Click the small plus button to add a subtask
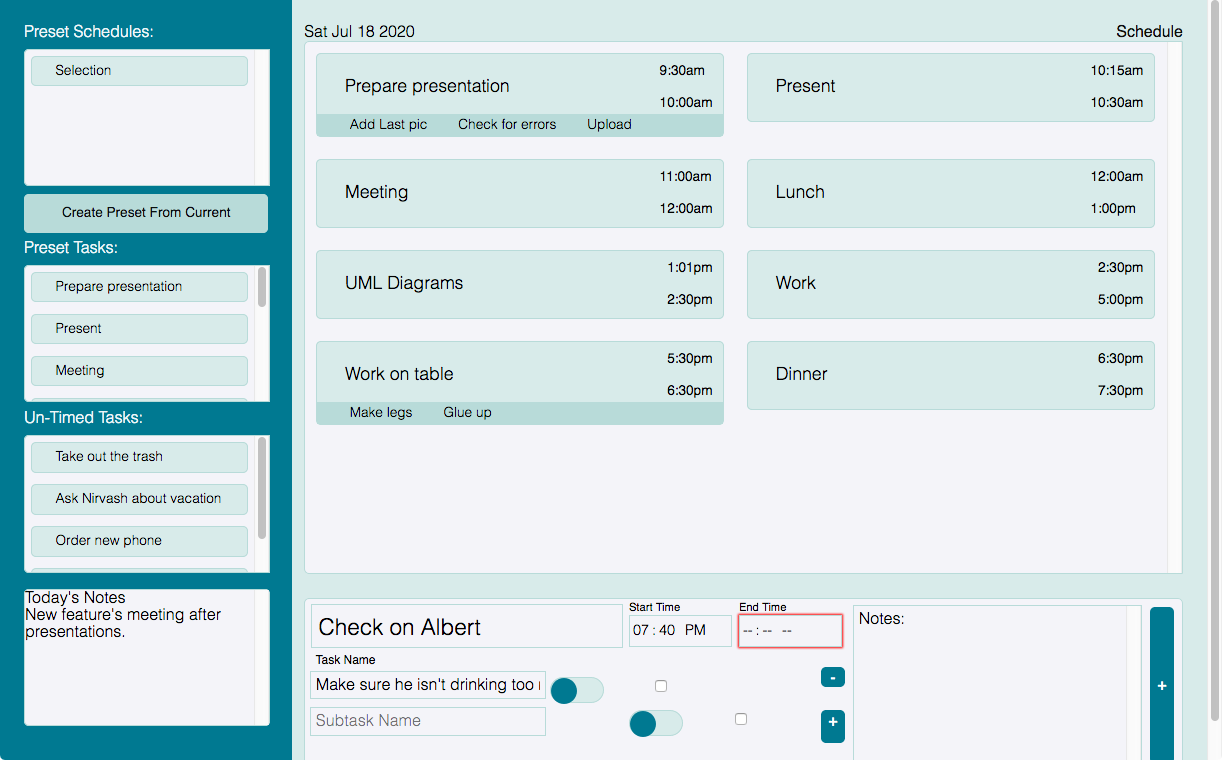 (832, 725)
